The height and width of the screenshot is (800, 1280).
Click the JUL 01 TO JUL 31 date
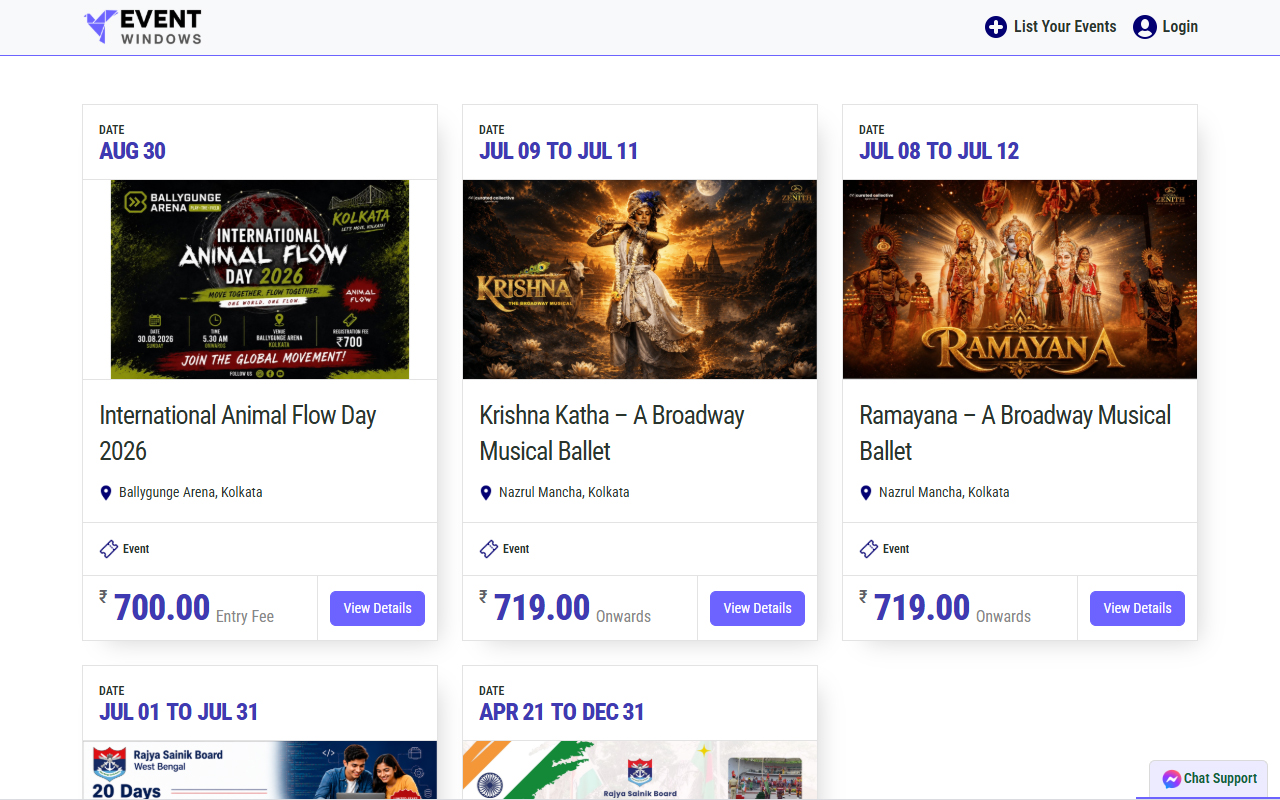click(179, 712)
